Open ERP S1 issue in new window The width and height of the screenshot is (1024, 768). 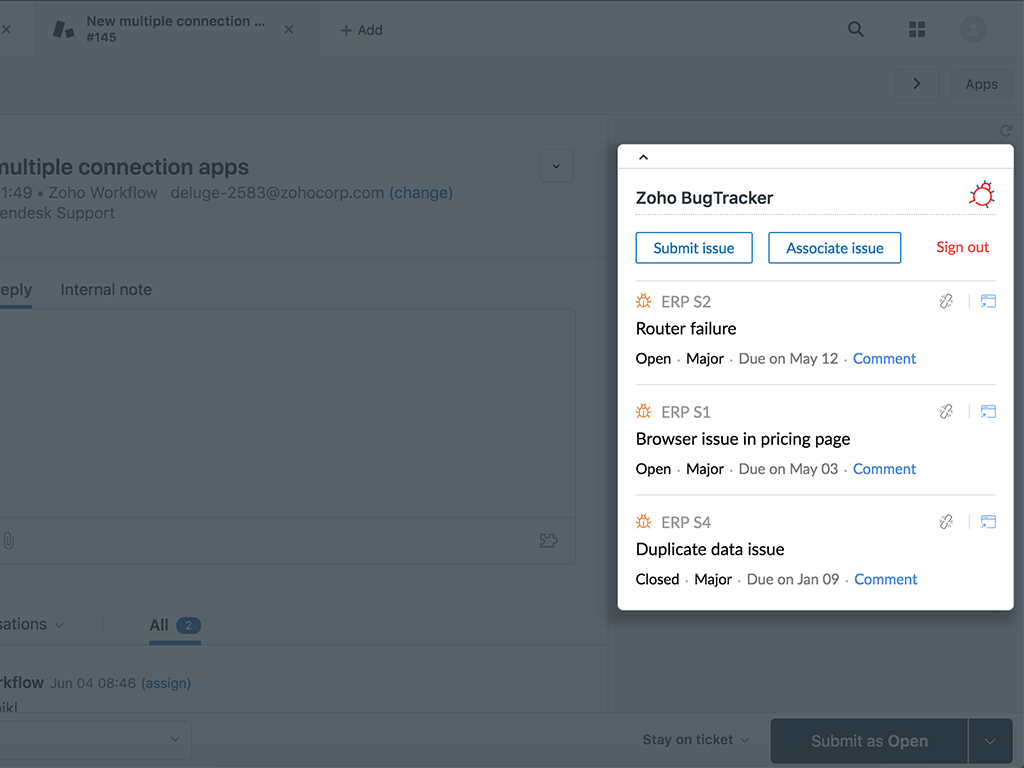point(988,411)
